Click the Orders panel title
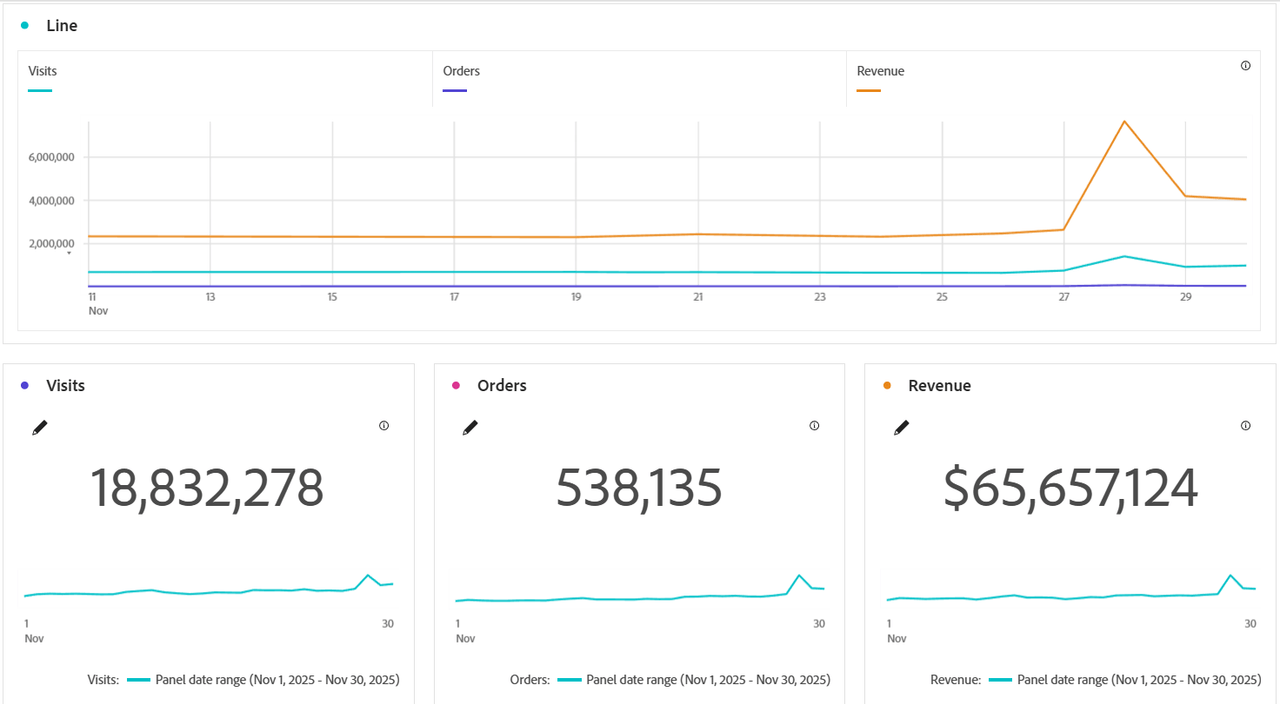 click(x=501, y=386)
